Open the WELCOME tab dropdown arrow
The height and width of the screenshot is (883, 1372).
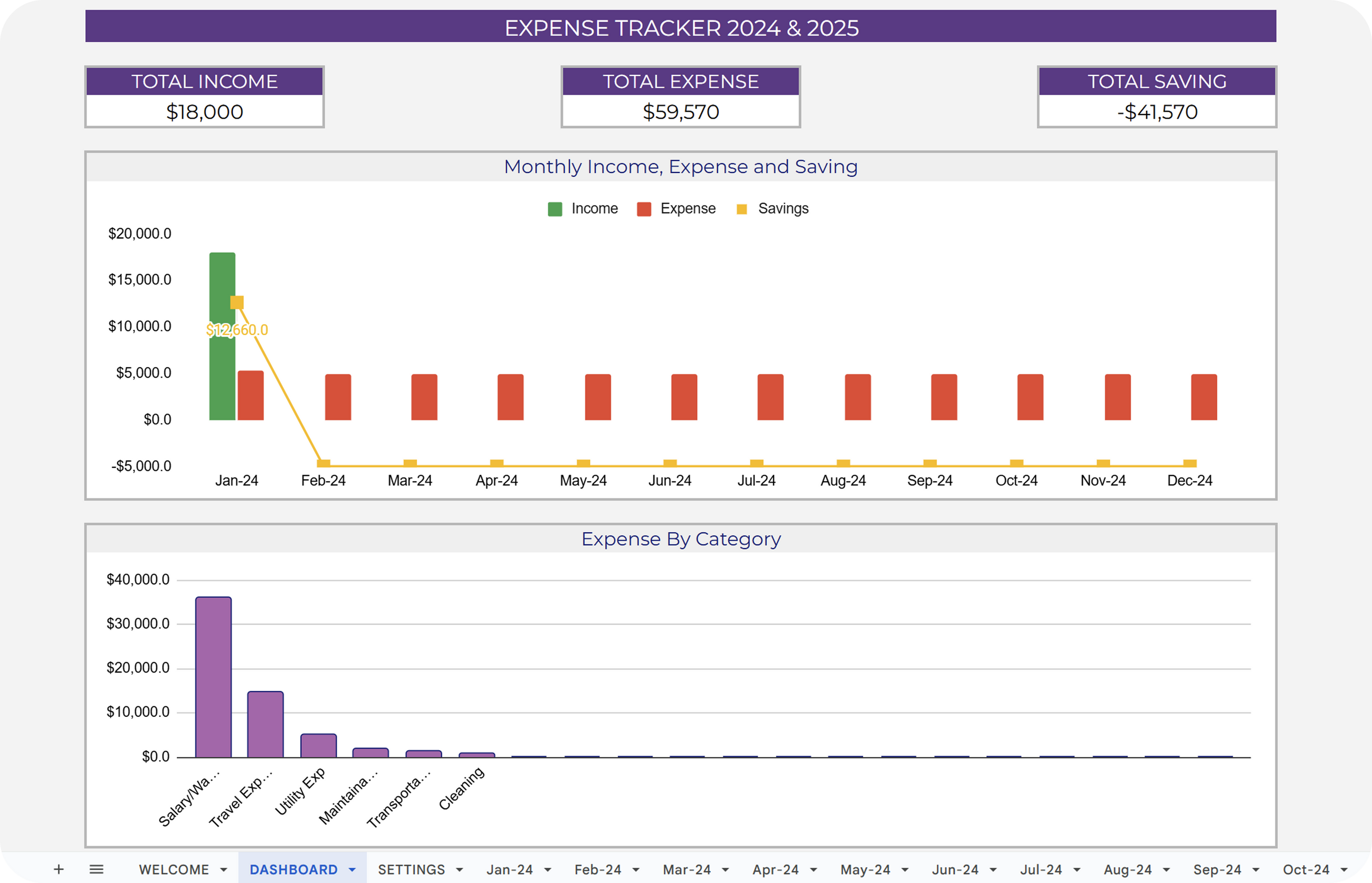click(224, 870)
